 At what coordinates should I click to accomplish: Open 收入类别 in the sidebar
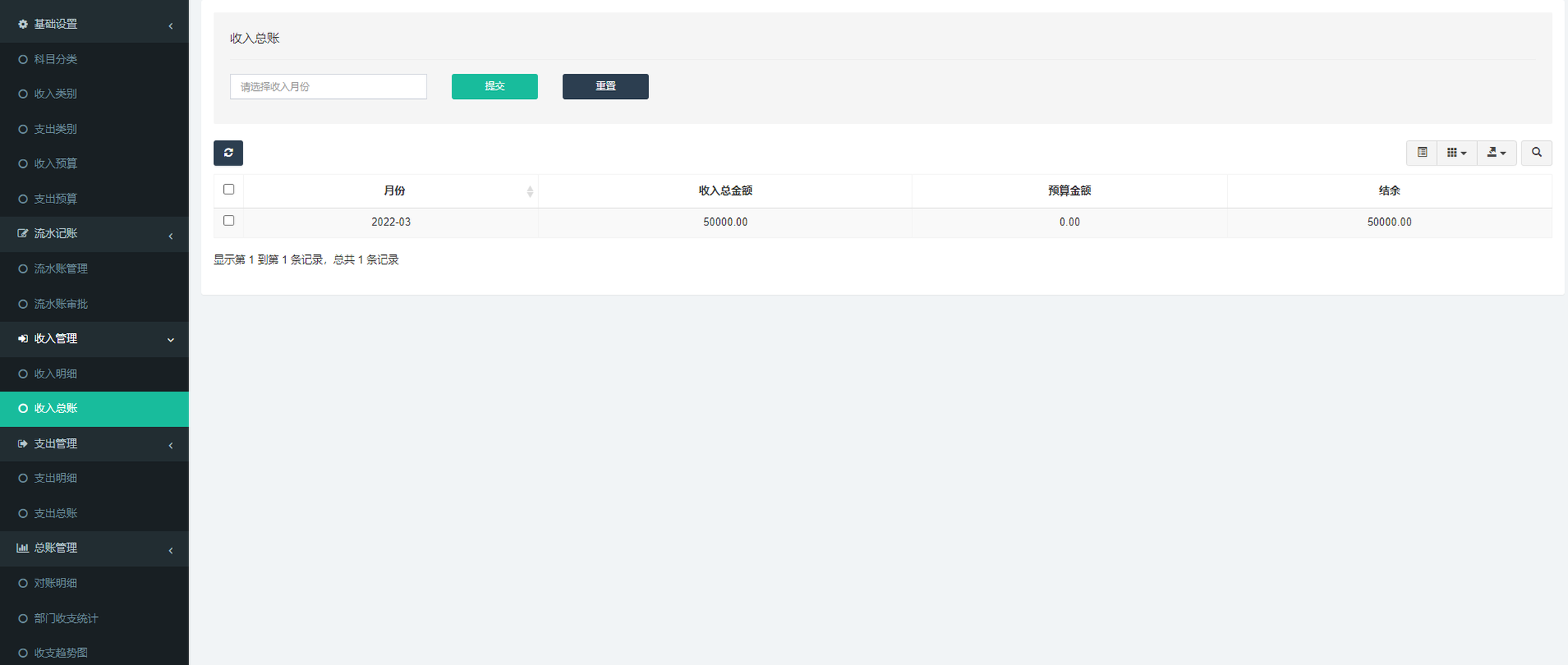point(94,94)
